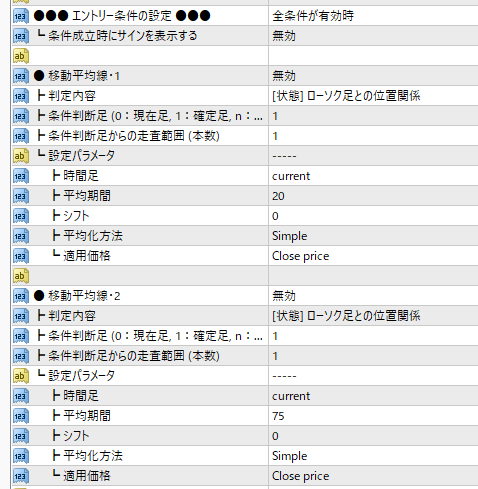
Task: Click the 123 icon beside 平均期間 value 75
Action: [21, 416]
